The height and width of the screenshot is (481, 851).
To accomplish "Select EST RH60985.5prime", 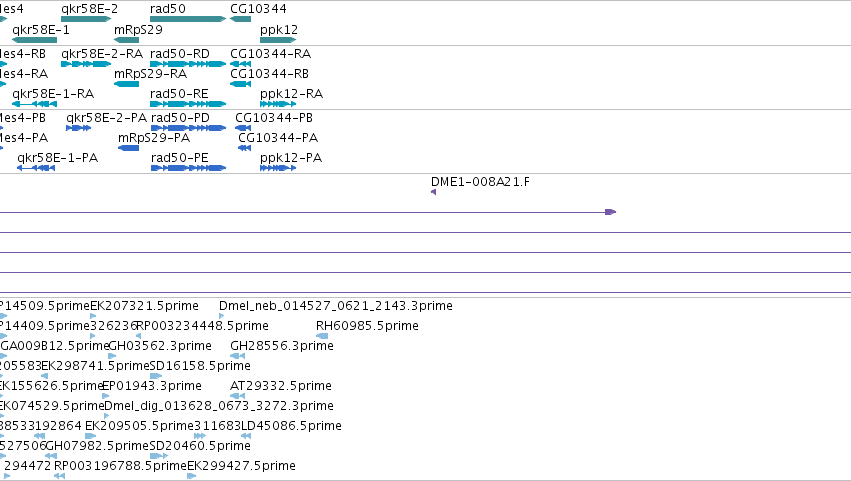I will click(322, 336).
